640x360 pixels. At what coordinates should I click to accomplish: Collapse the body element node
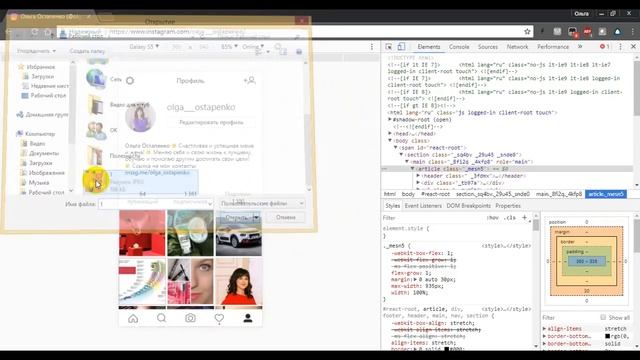(390, 140)
